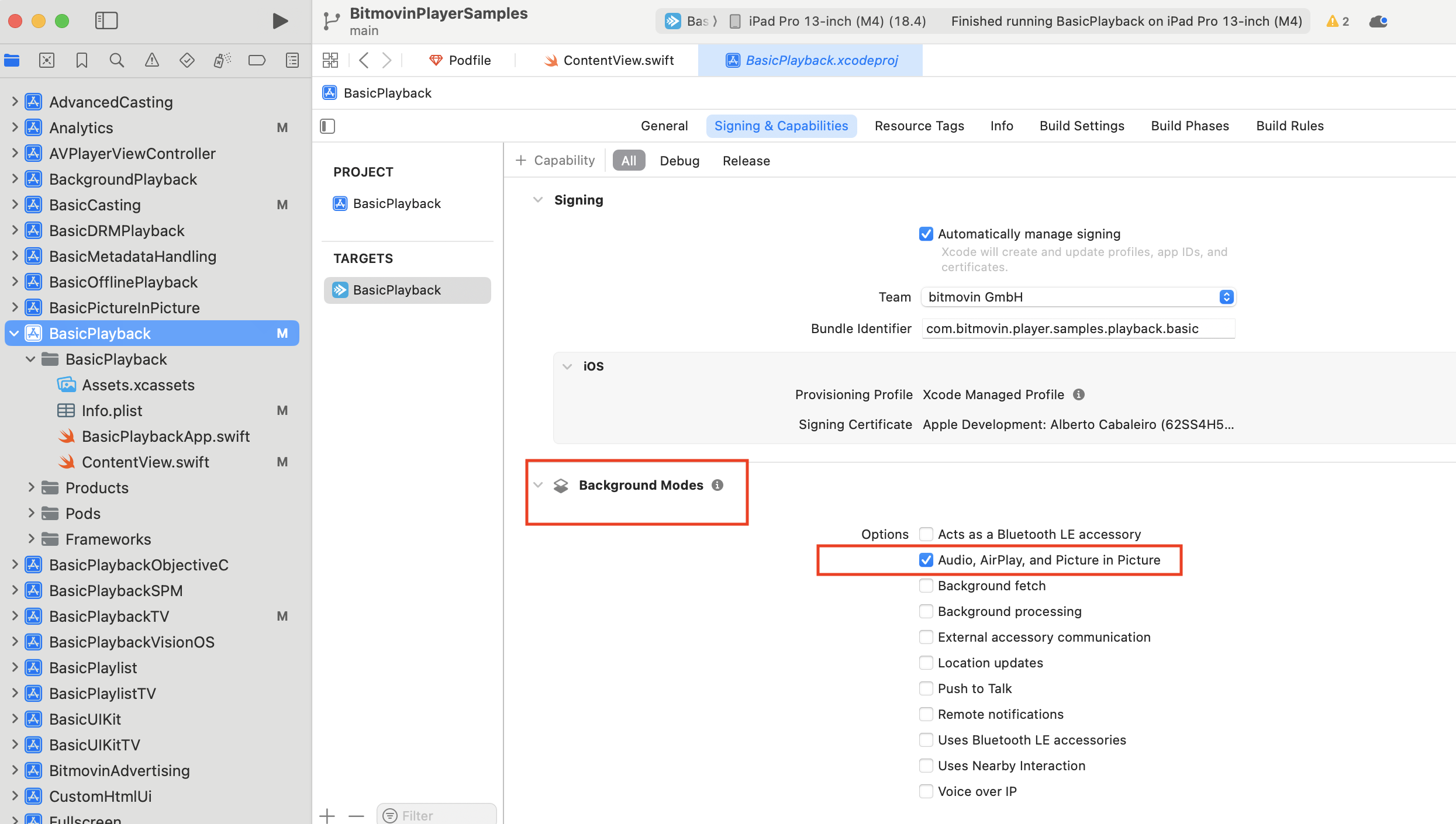Open the Find navigator magnifier icon
The width and height of the screenshot is (1456, 824).
tap(116, 60)
